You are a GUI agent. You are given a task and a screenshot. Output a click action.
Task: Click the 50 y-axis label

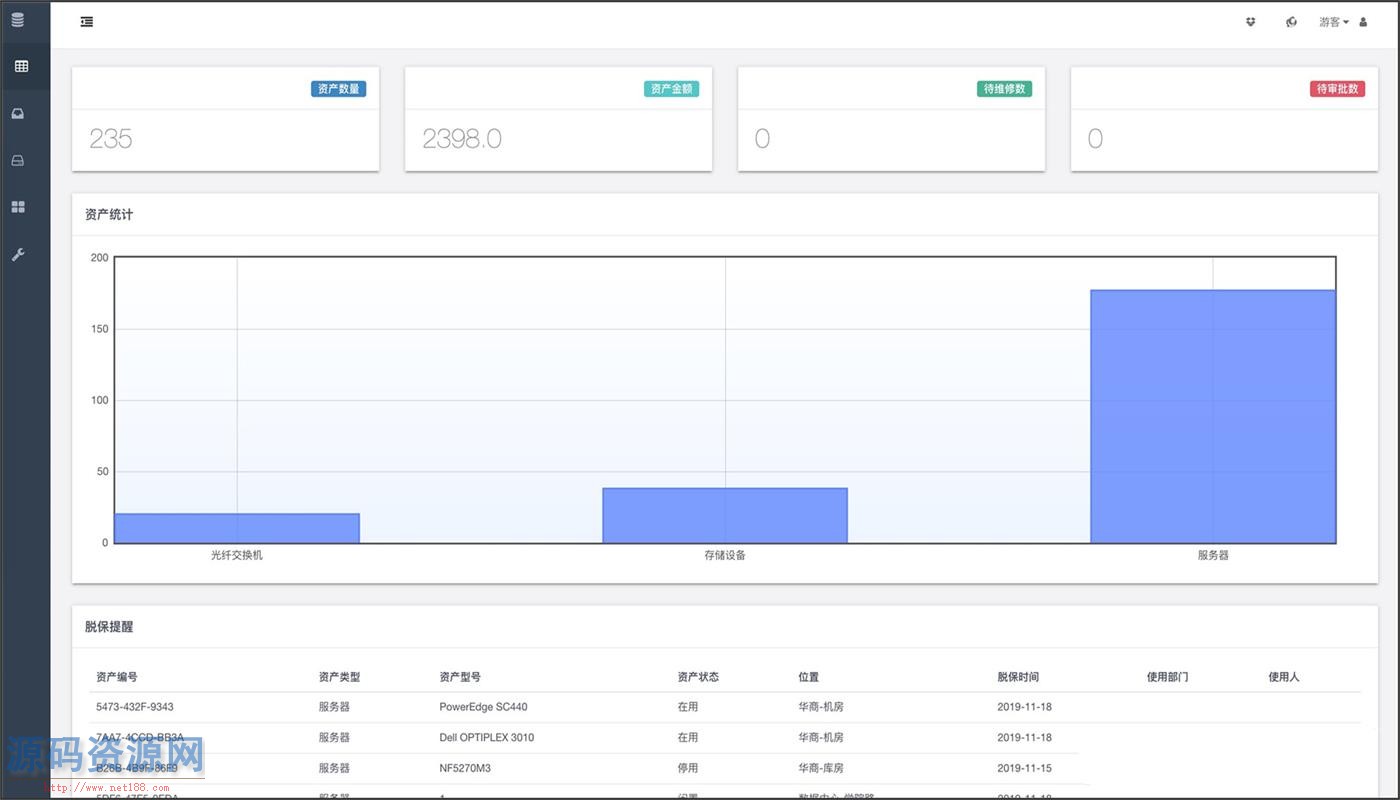point(102,472)
